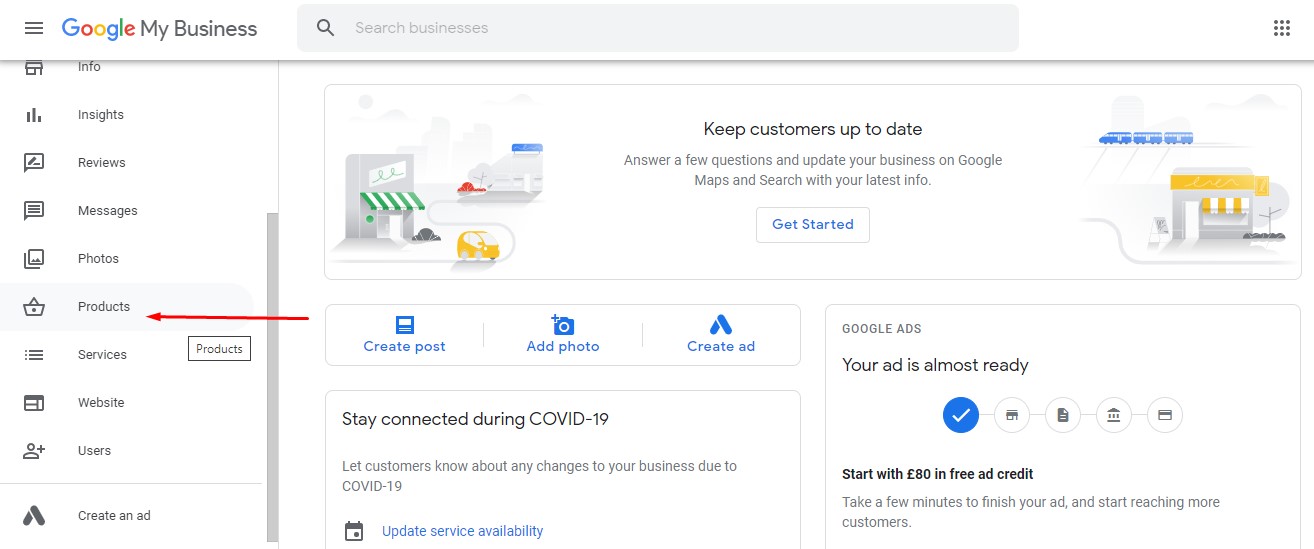
Task: Click Create ad shortcut
Action: [x=721, y=335]
